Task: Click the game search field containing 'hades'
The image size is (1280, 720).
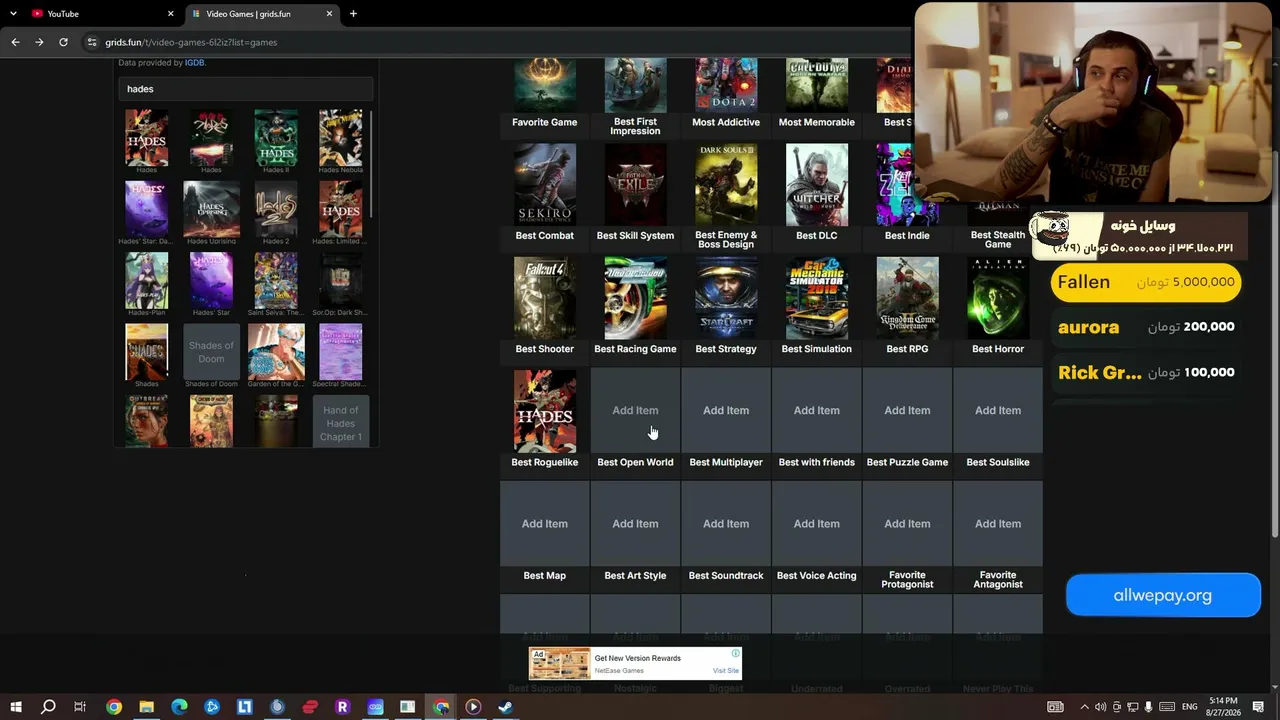Action: coord(246,89)
